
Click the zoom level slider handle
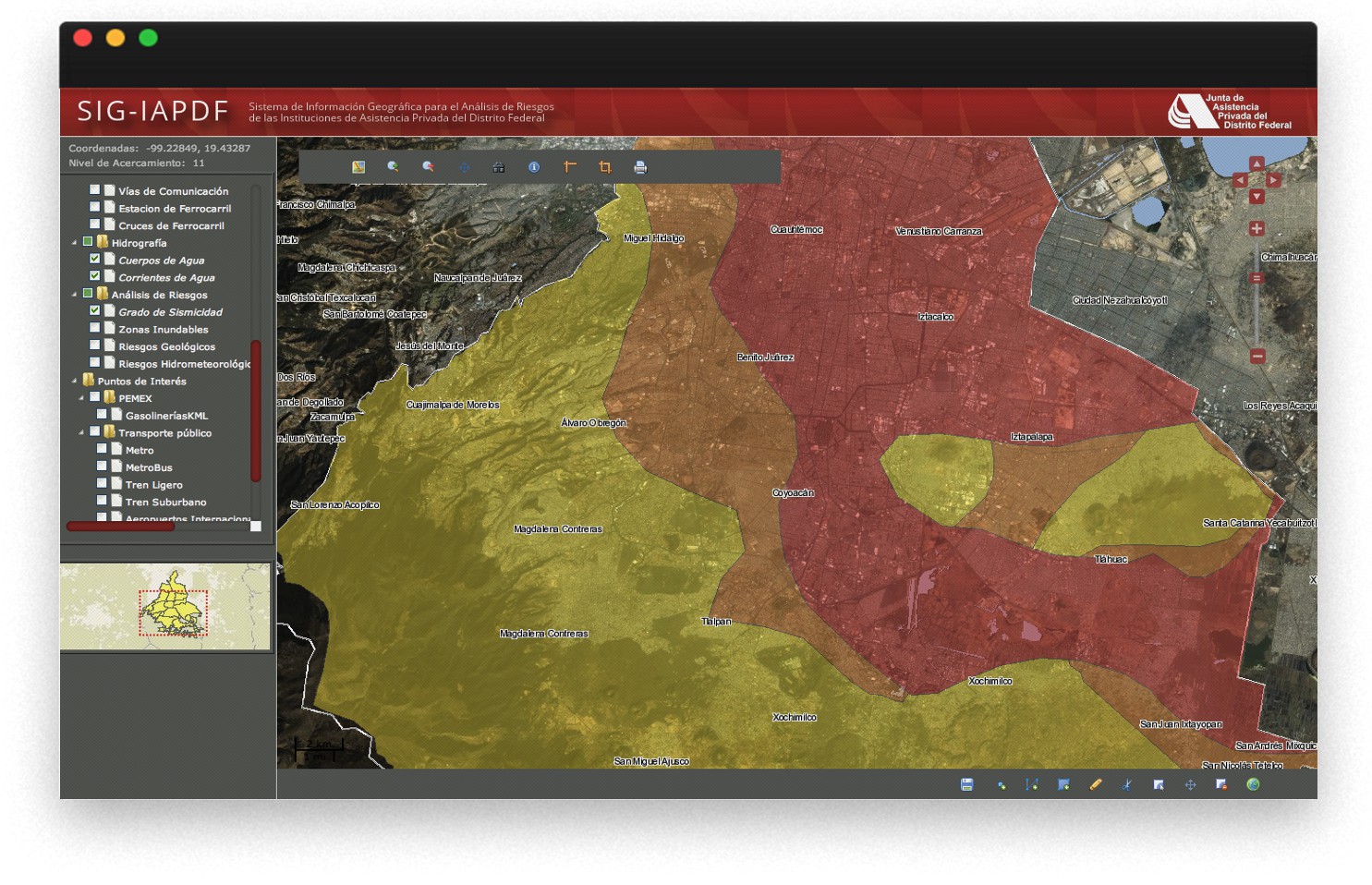pos(1257,278)
